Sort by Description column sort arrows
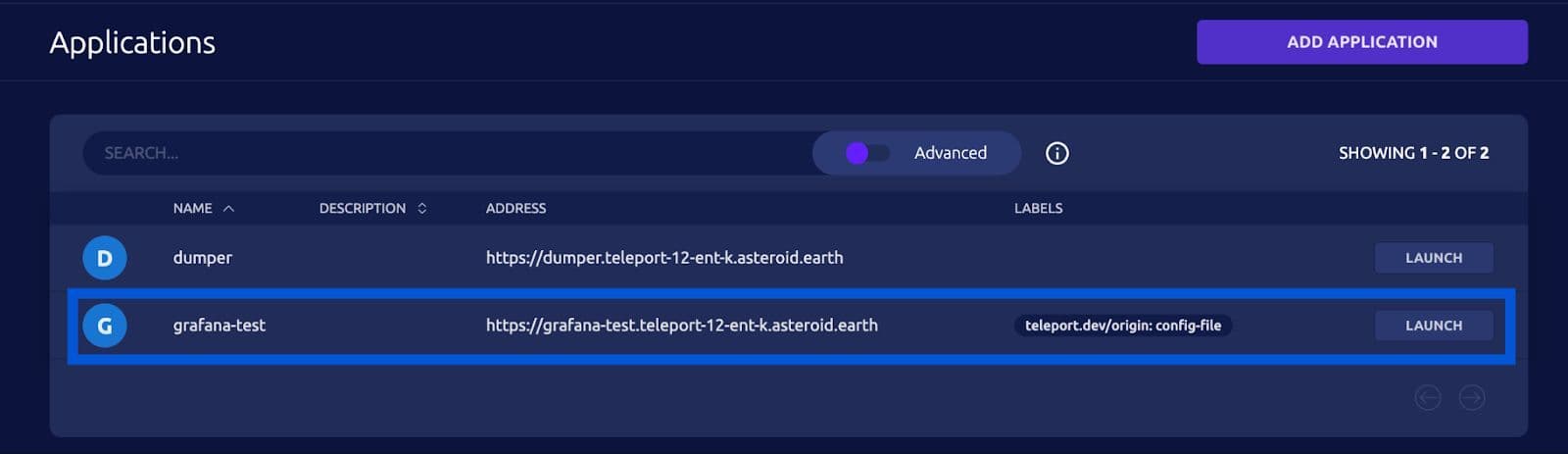The height and width of the screenshot is (454, 1568). coord(422,209)
